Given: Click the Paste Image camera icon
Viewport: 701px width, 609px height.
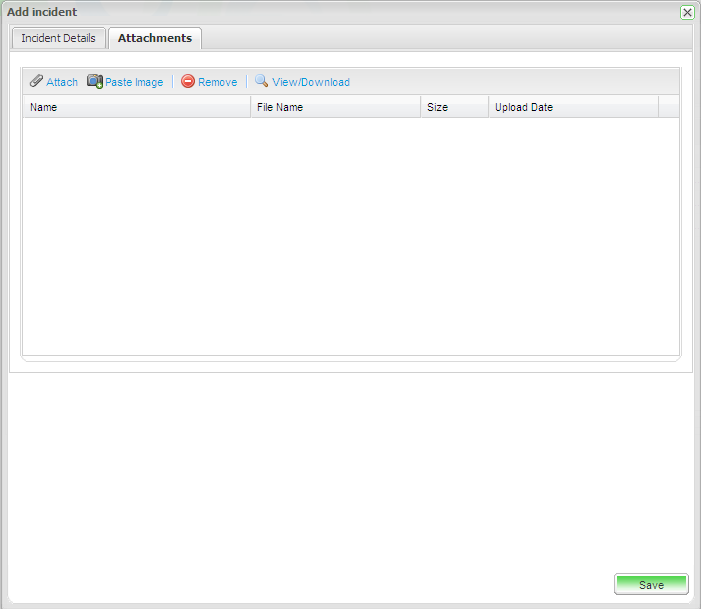Looking at the screenshot, I should [95, 82].
